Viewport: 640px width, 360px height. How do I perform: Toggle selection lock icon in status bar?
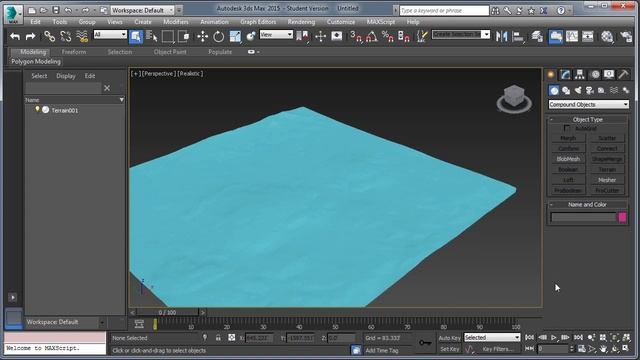218,338
